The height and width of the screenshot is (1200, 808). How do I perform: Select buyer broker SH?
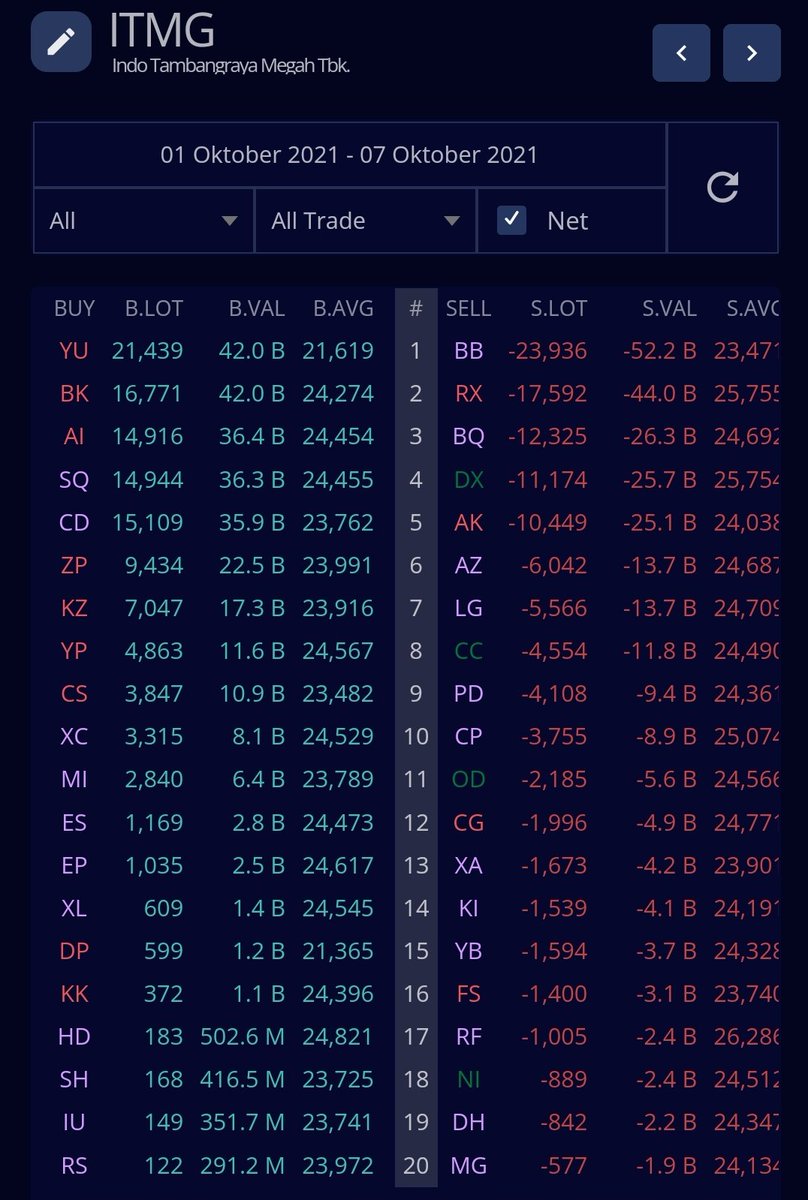tap(74, 1080)
